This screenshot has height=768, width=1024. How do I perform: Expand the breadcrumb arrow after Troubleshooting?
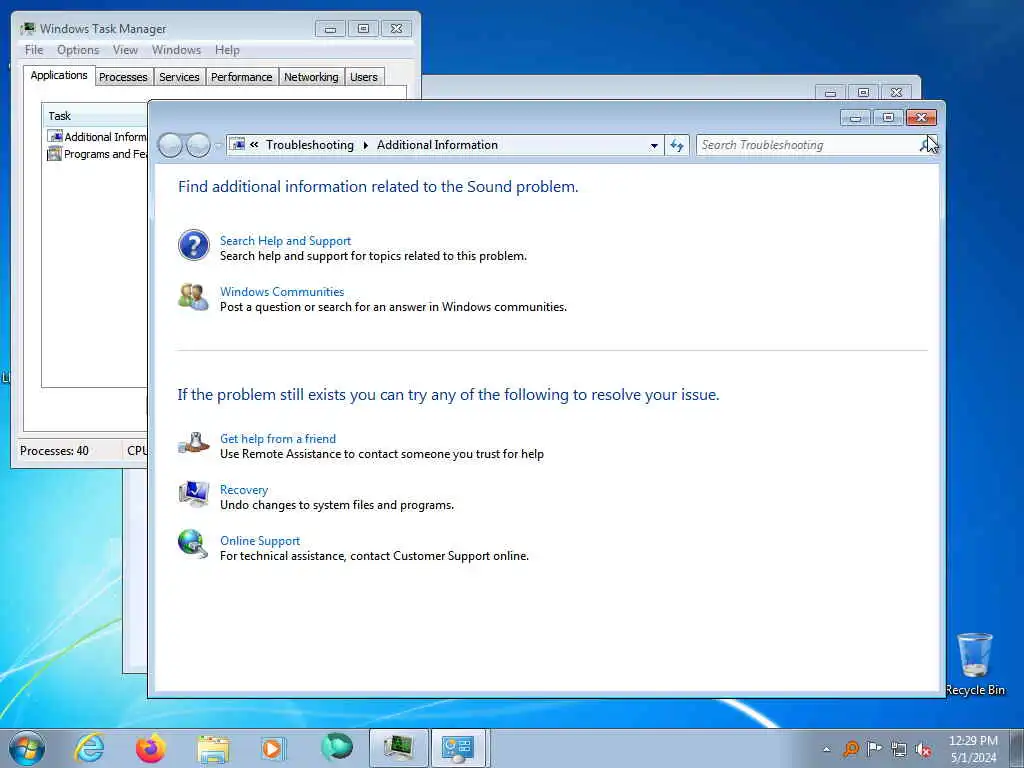[x=365, y=145]
